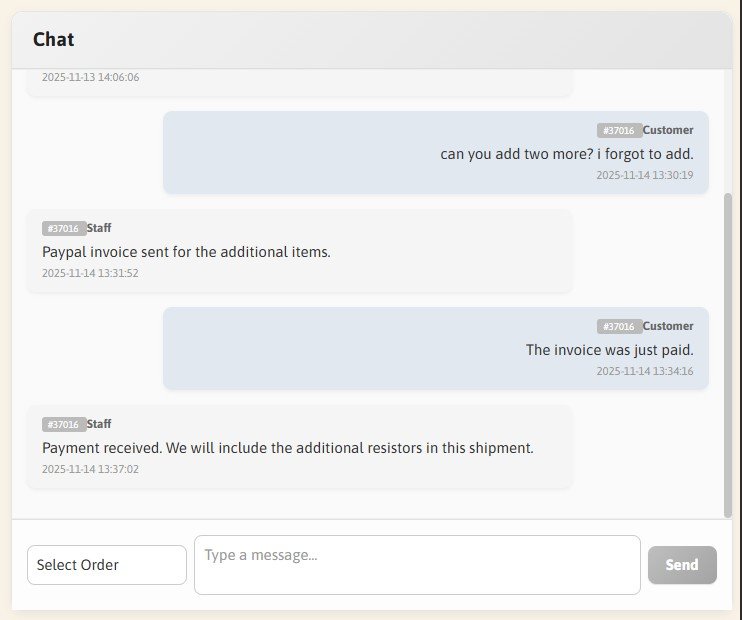Screen dimensions: 742x620
Task: Click Staff label on Payment received message
Action: (x=99, y=425)
